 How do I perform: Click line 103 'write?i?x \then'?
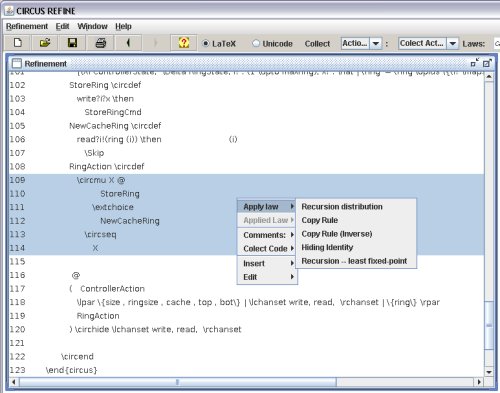(x=105, y=99)
